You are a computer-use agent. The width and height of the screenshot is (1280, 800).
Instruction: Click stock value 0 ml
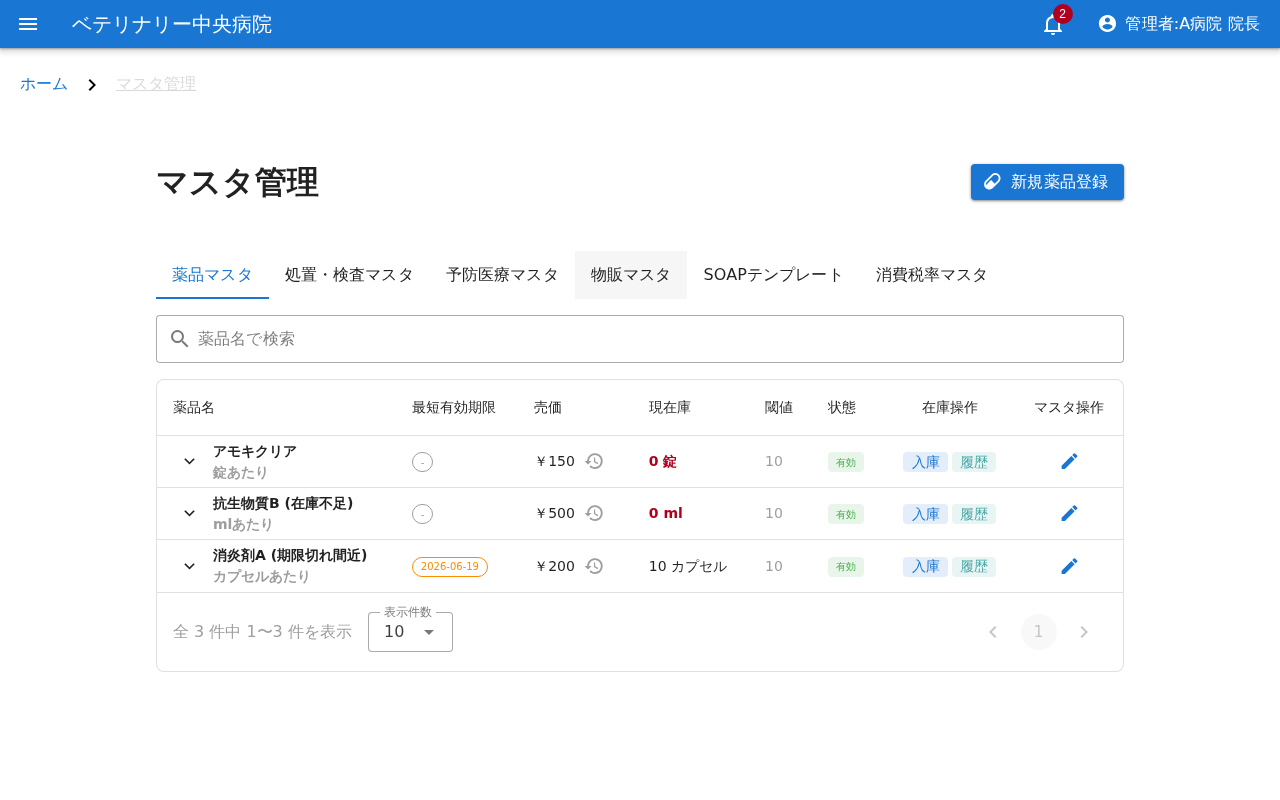(x=666, y=513)
